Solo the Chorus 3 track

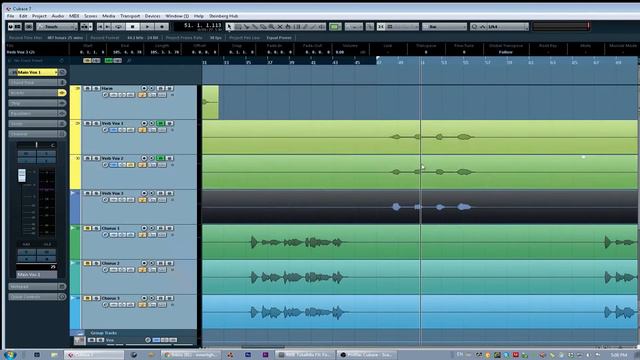[x=96, y=298]
